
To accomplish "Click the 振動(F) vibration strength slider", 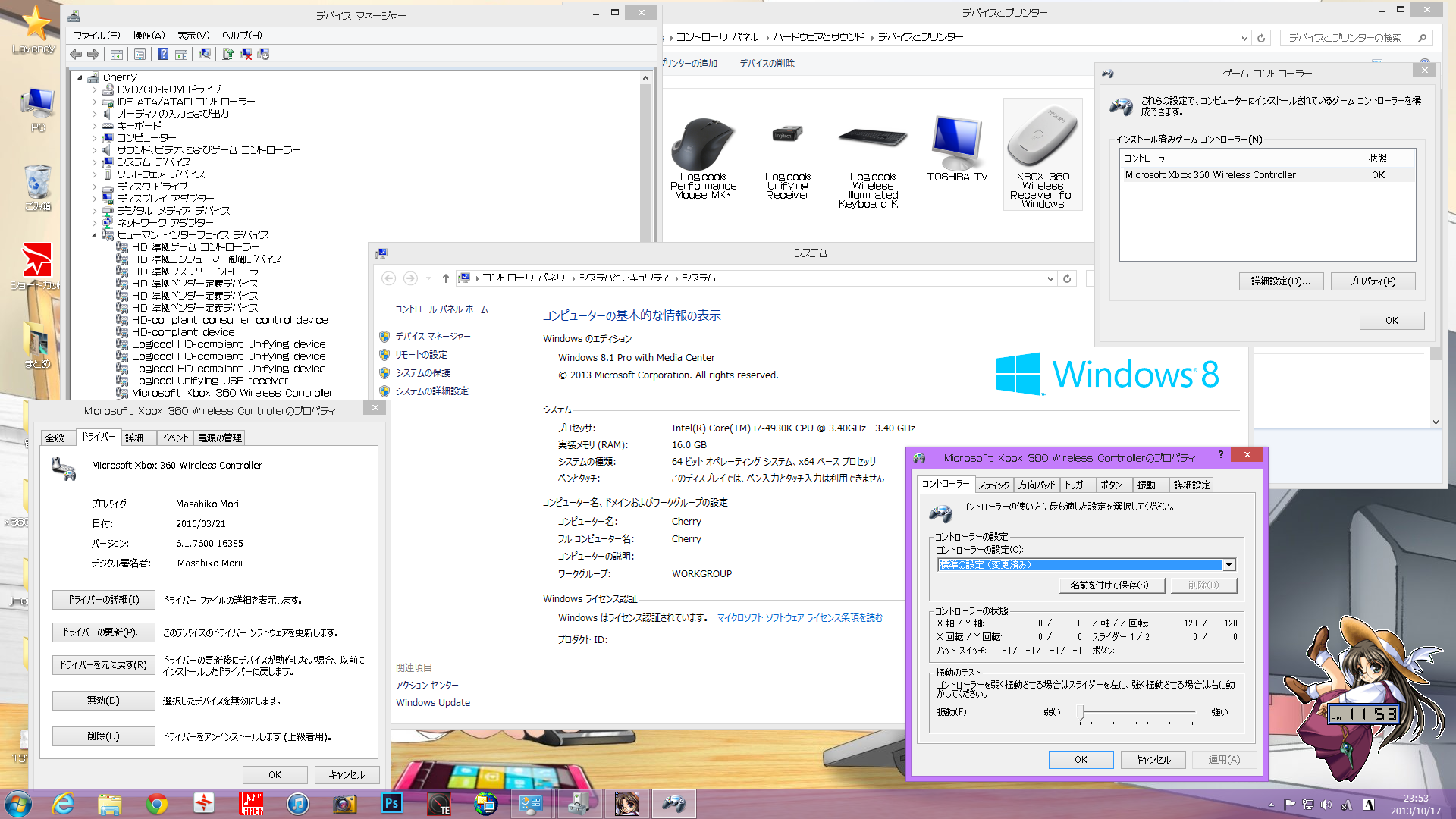I will pos(1138,712).
